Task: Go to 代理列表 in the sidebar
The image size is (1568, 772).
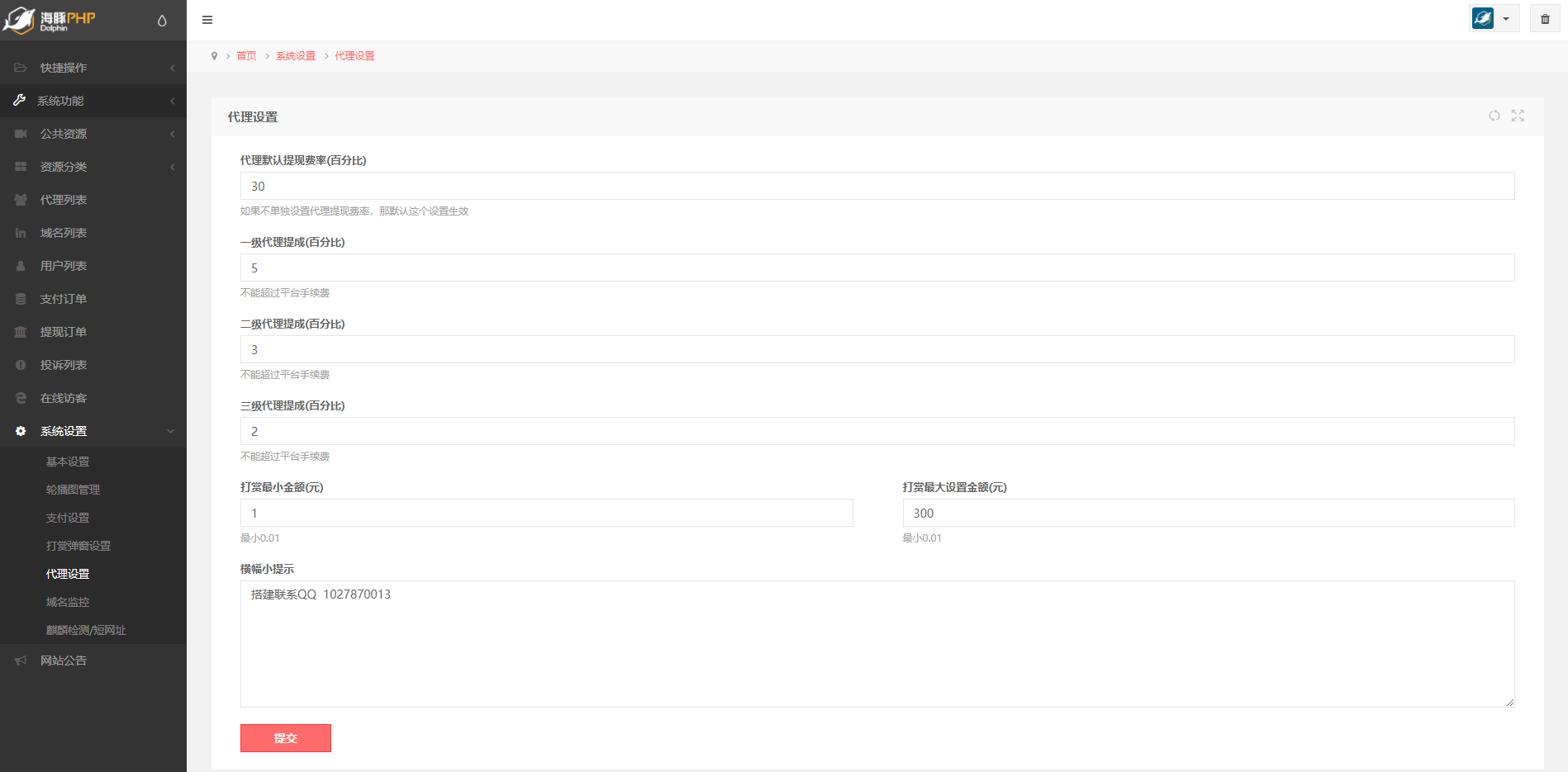Action: (x=64, y=200)
